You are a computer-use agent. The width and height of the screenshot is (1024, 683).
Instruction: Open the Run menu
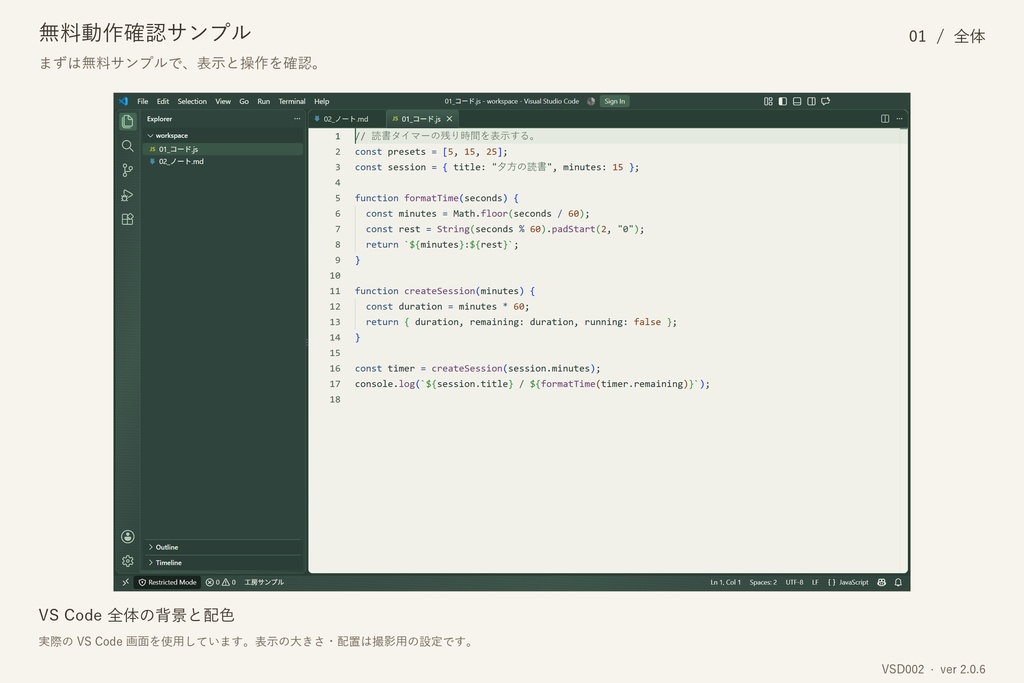pos(264,101)
